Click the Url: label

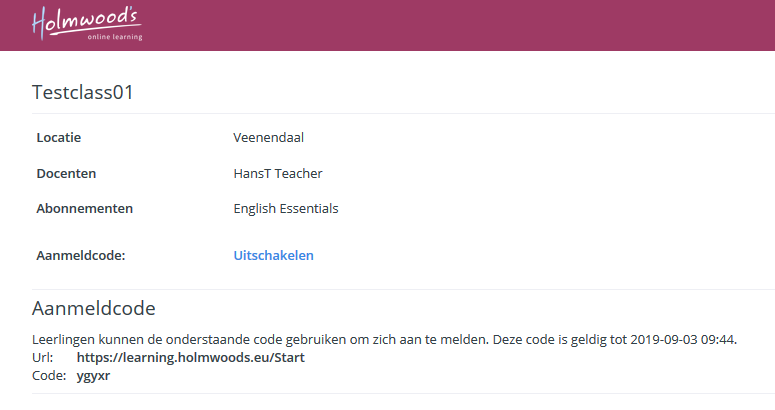tap(43, 357)
